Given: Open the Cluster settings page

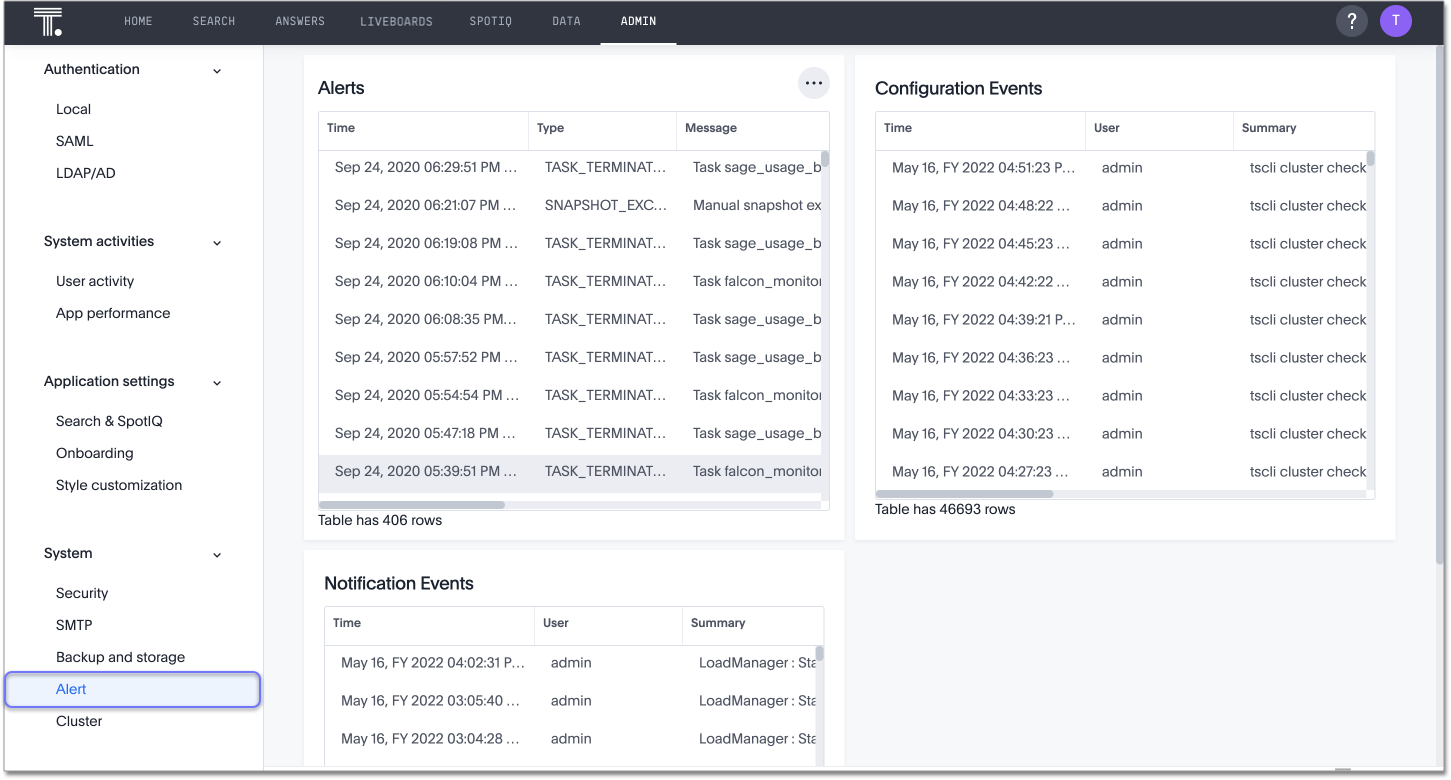Looking at the screenshot, I should (x=78, y=721).
